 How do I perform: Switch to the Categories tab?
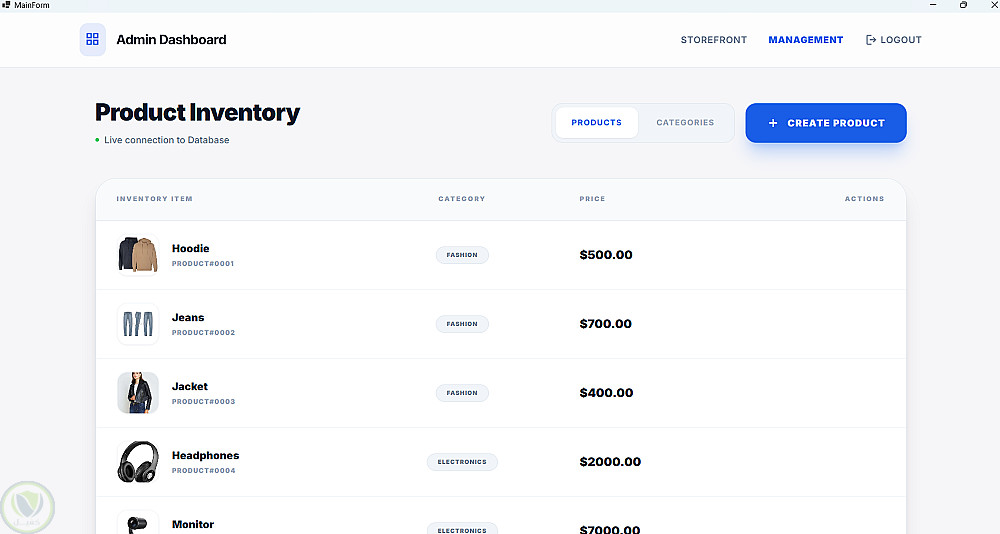[x=685, y=122]
